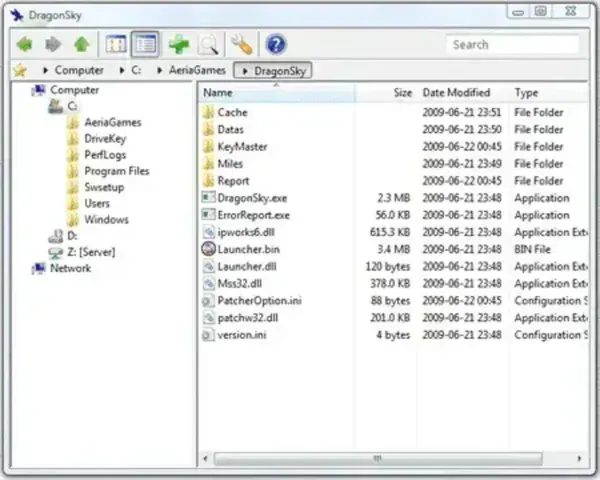Screen dimensions: 600x480
Task: Select the file name PatcherOption.ini
Action: [259, 301]
